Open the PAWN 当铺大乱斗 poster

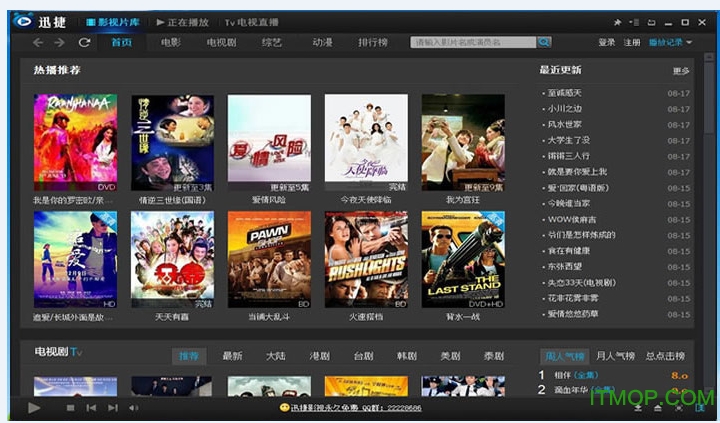pos(269,259)
